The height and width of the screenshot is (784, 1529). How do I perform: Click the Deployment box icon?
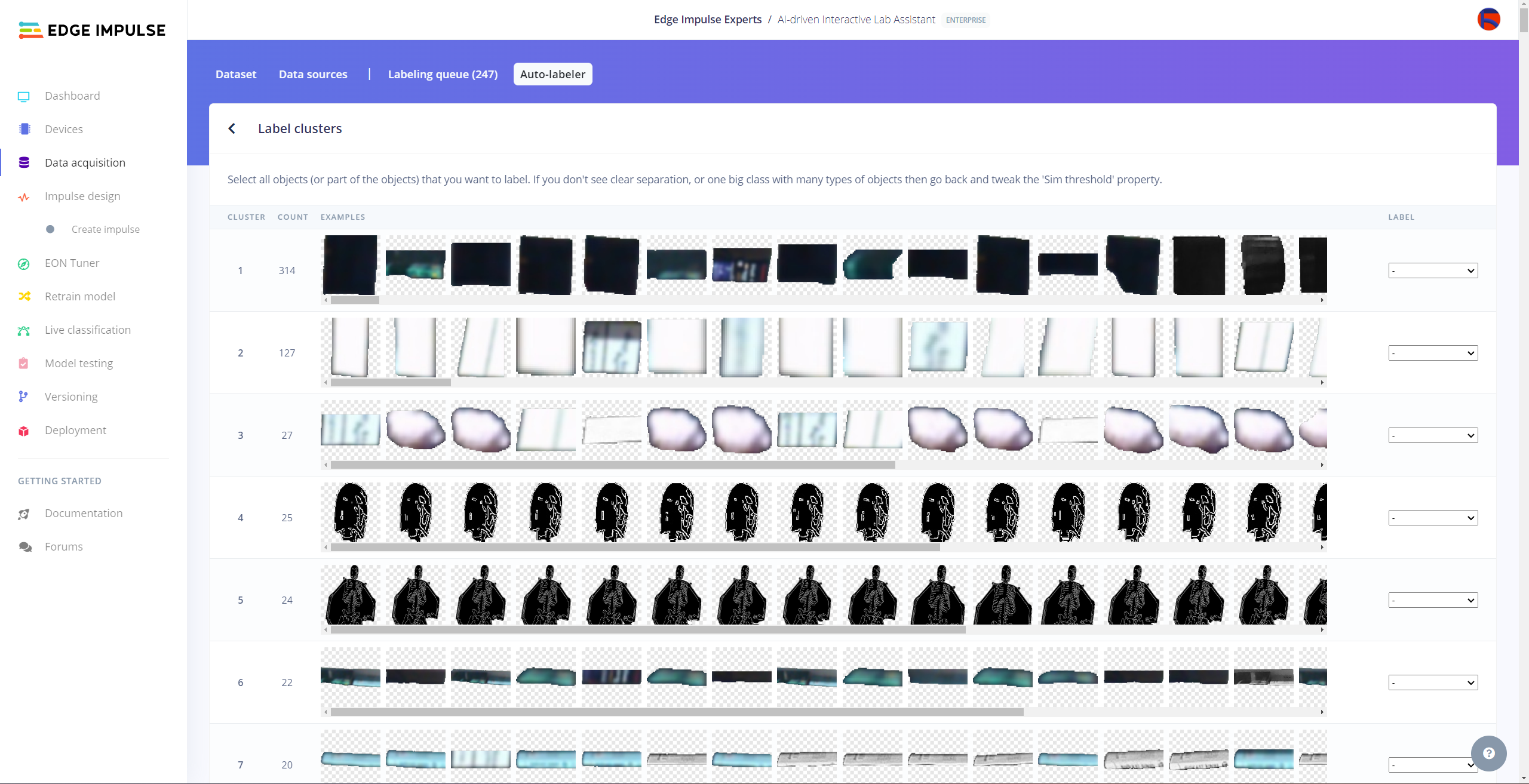point(24,431)
